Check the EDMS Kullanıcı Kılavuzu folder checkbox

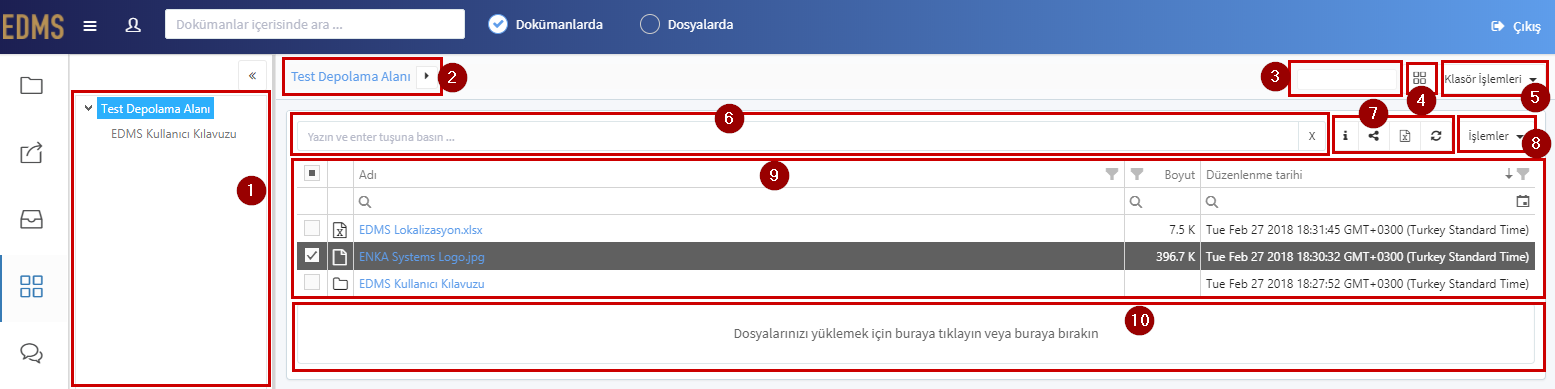coord(312,284)
